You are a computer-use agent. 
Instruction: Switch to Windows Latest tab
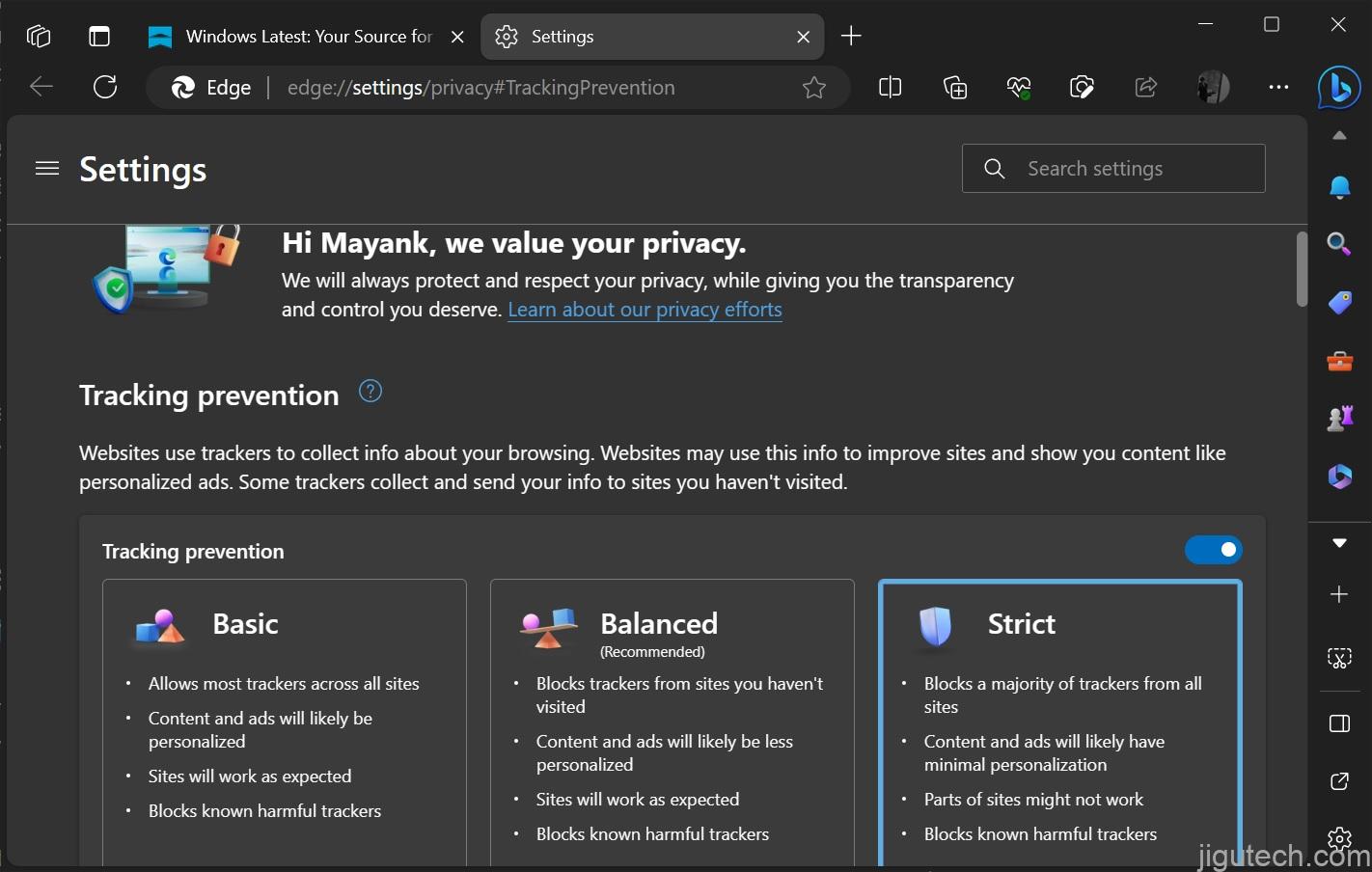(290, 37)
